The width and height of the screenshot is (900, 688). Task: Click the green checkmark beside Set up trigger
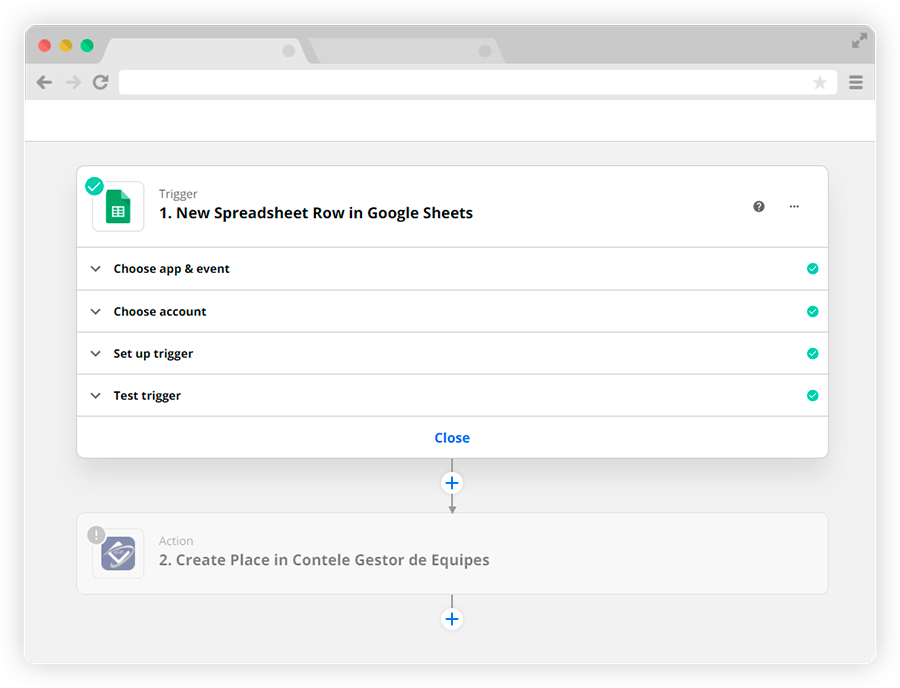click(x=812, y=353)
